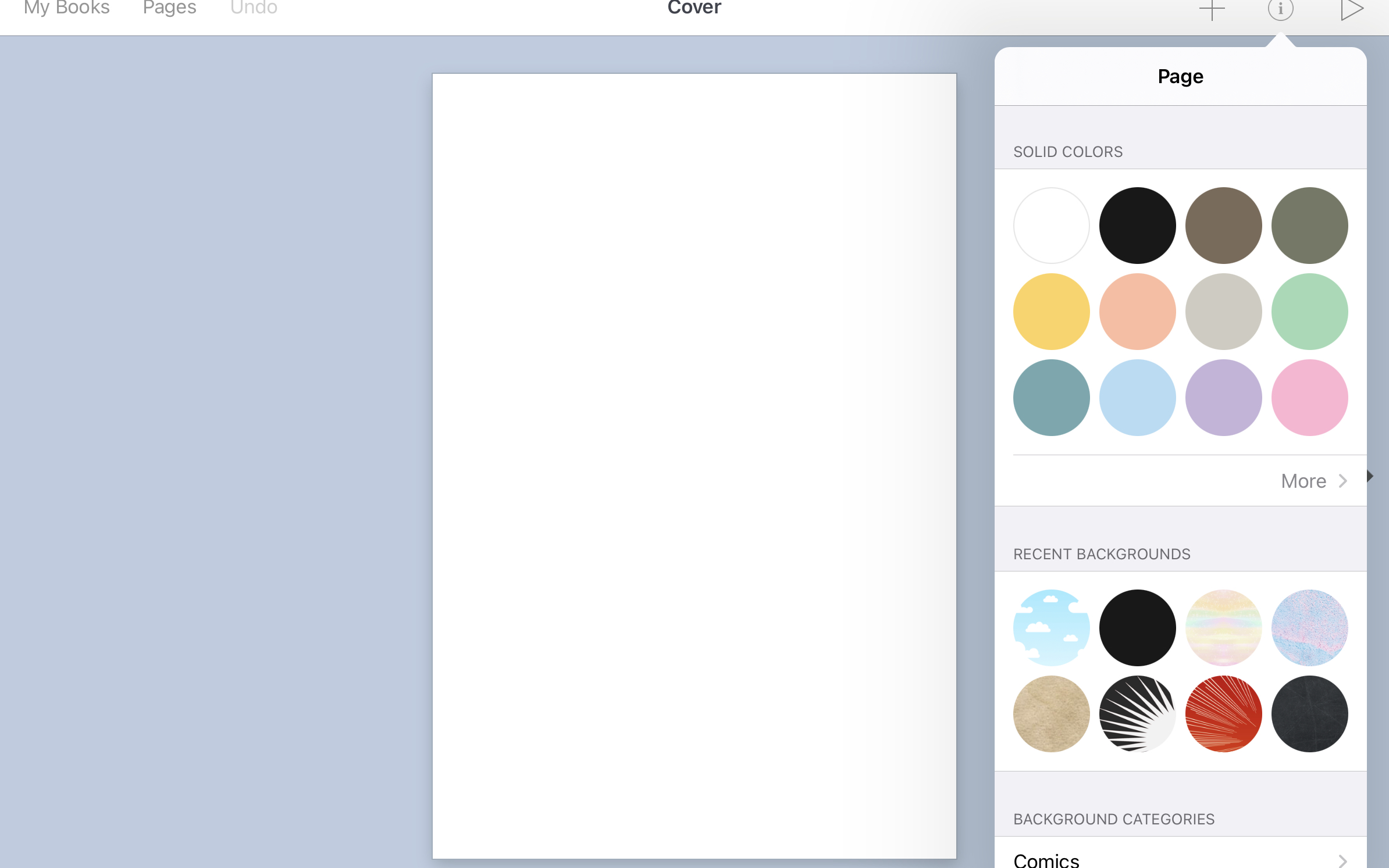Click the Page popover heading
Viewport: 1389px width, 868px height.
point(1180,77)
